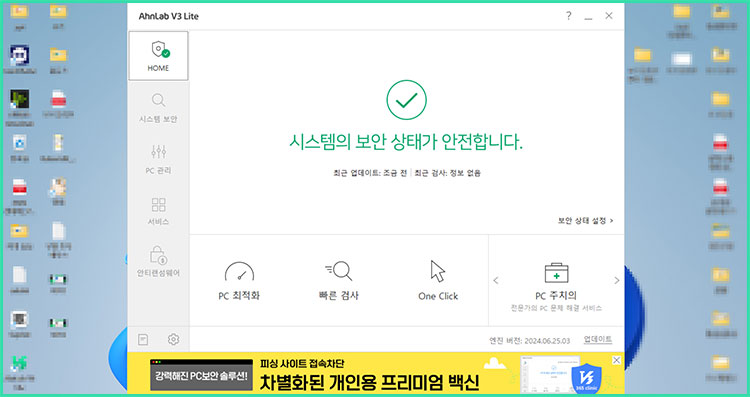Open settings gear icon at sidebar bottom
The width and height of the screenshot is (750, 397).
pyautogui.click(x=173, y=339)
